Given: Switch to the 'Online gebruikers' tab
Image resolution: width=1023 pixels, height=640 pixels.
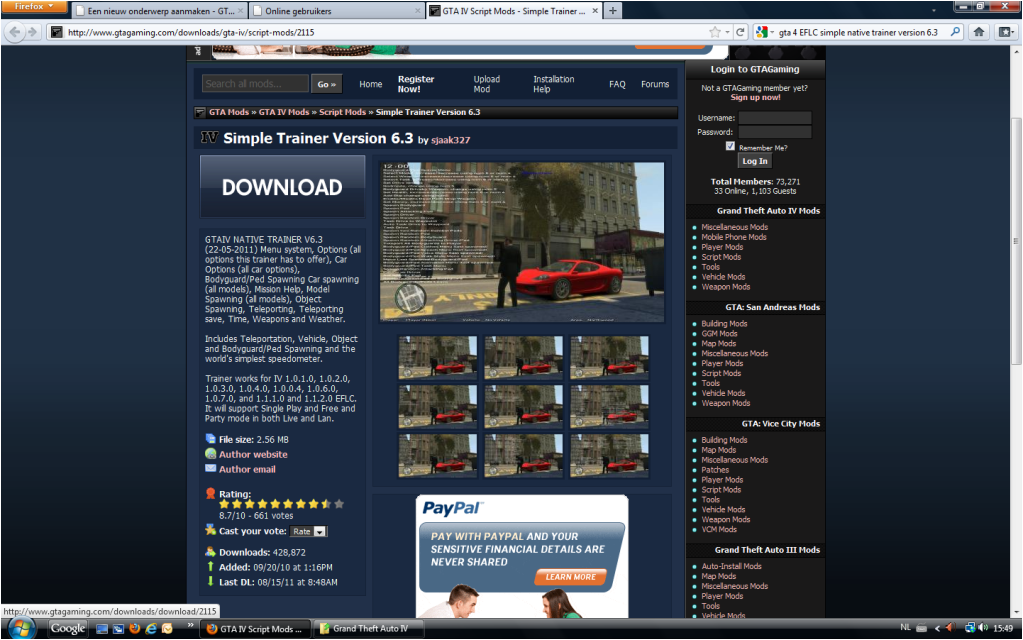Looking at the screenshot, I should [x=337, y=10].
